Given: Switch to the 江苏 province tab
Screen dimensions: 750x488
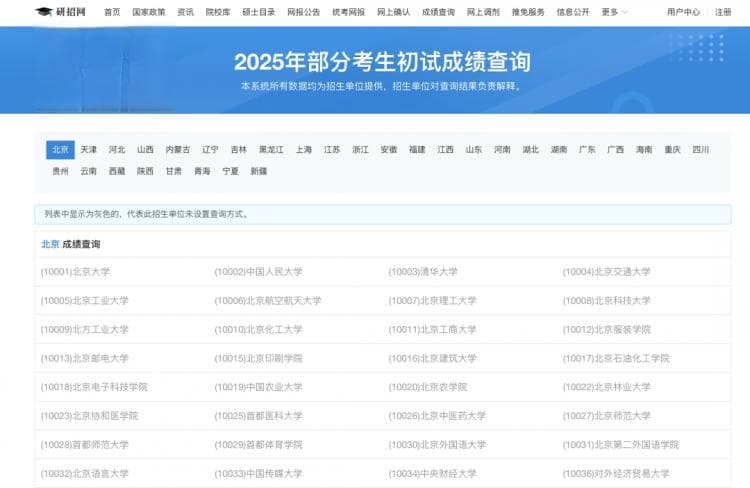Looking at the screenshot, I should [x=332, y=150].
